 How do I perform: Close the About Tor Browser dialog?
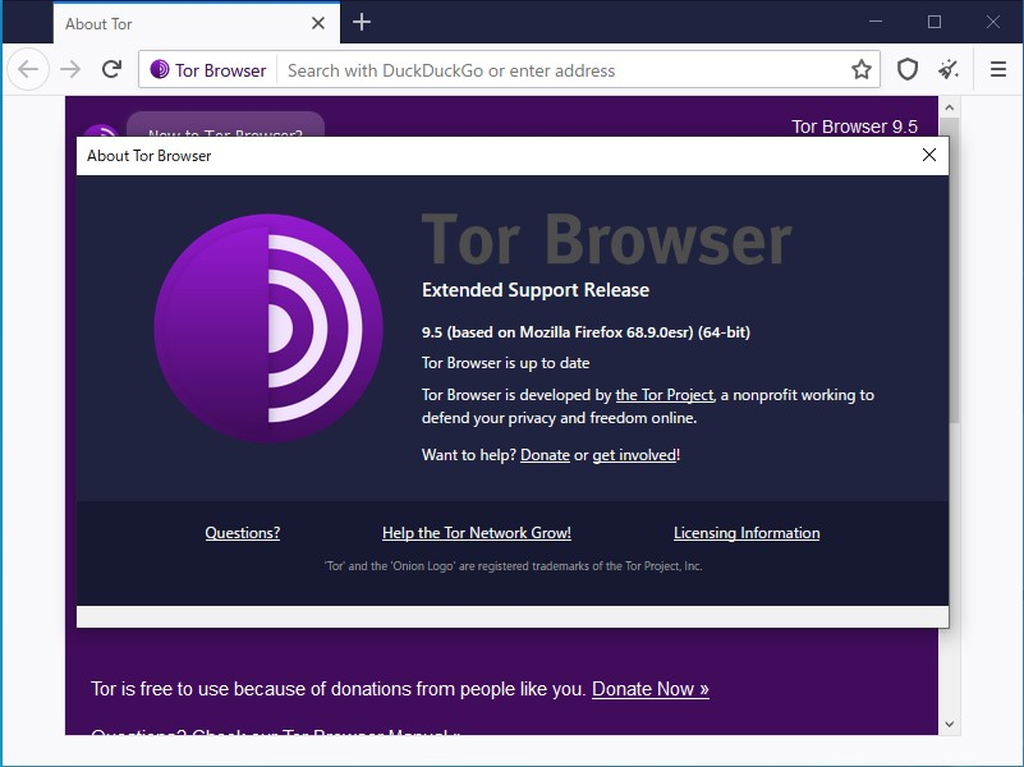coord(929,155)
